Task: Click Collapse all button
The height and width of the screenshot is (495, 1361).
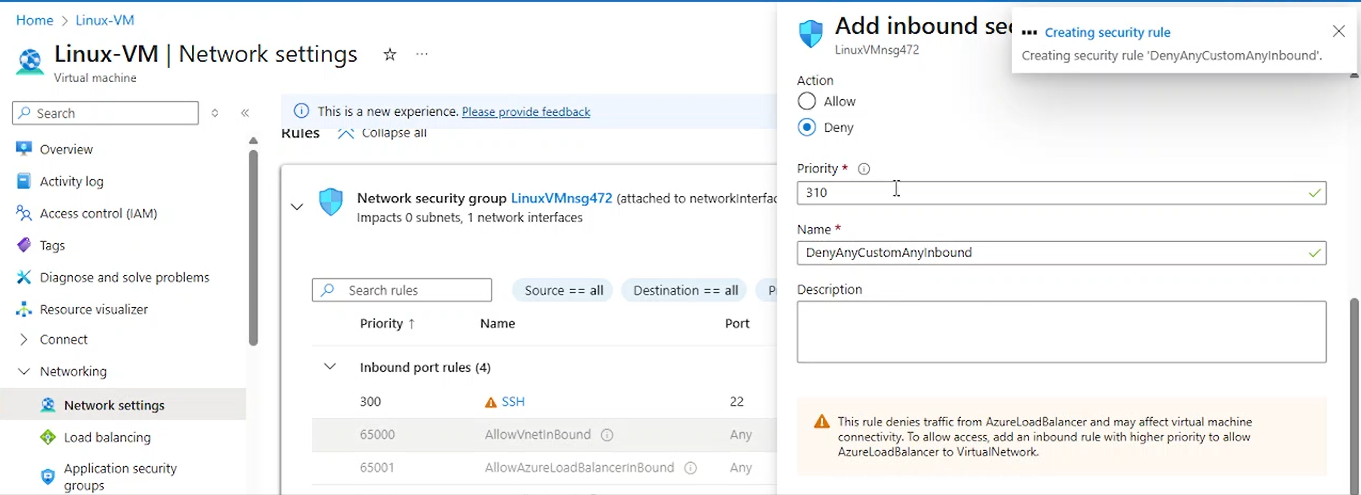Action: pyautogui.click(x=382, y=133)
